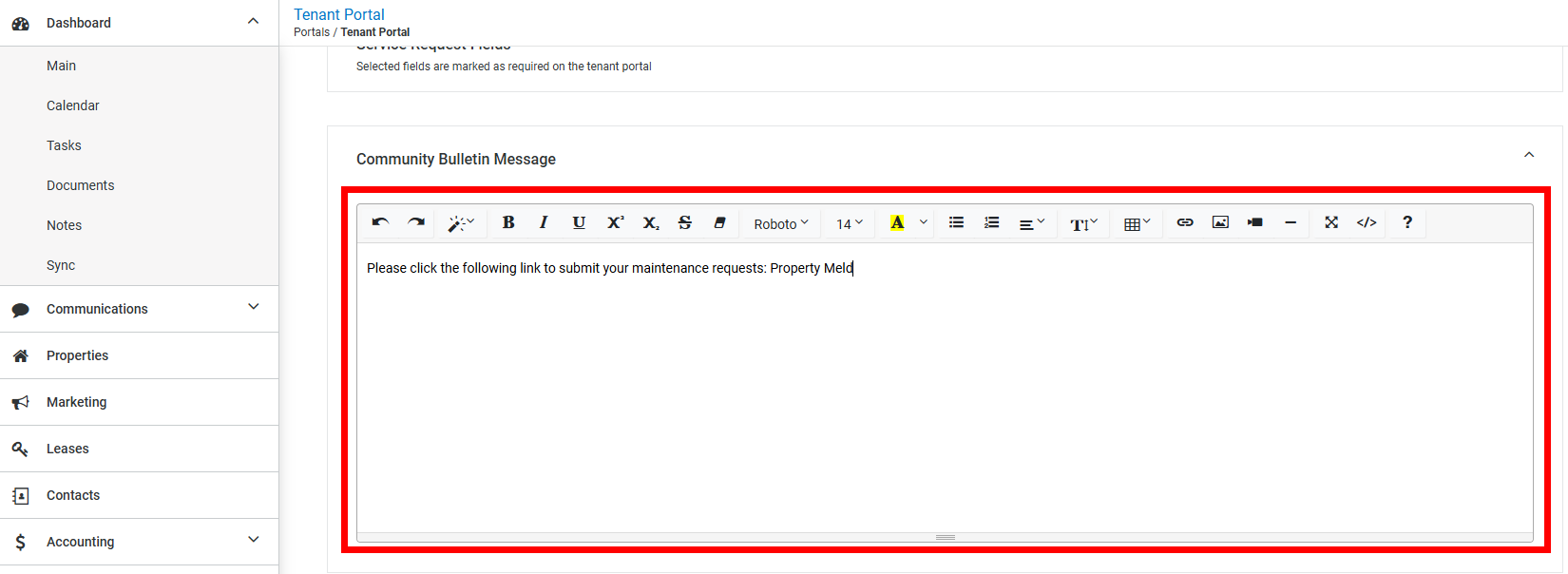The height and width of the screenshot is (574, 1568).
Task: Toggle italic text style
Action: [544, 222]
